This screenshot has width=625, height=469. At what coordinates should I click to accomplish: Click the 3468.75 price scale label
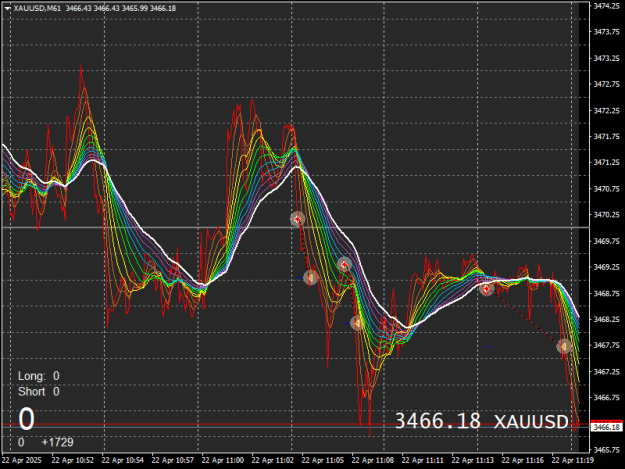607,293
